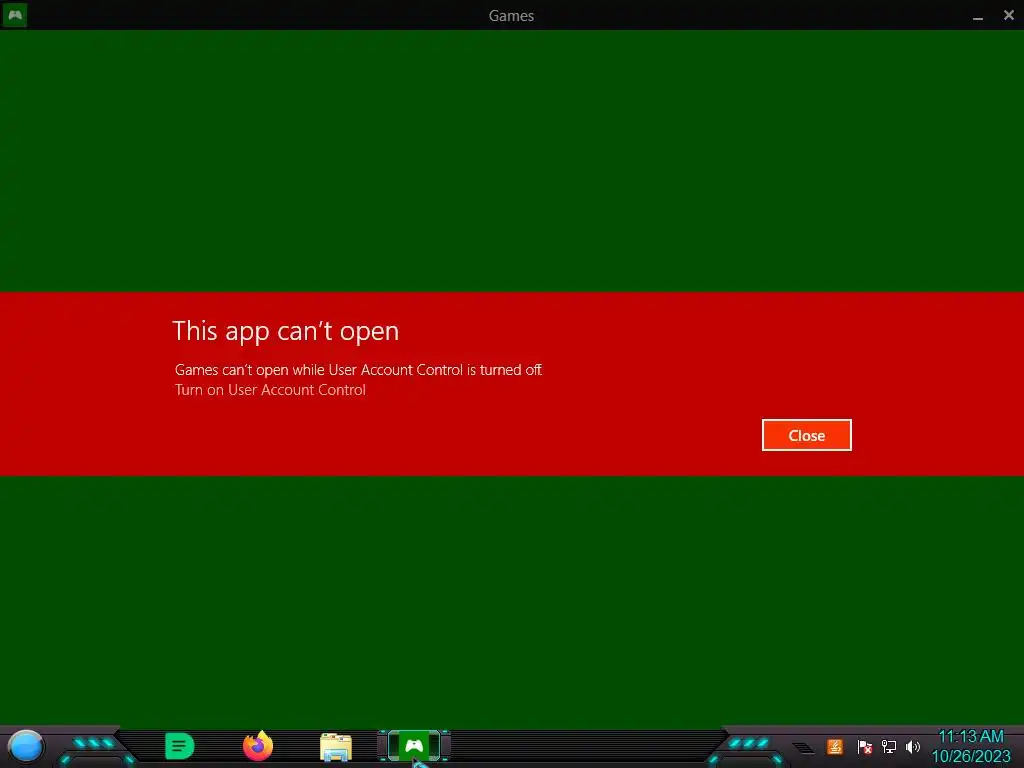Minimize the Games window
Image resolution: width=1024 pixels, height=768 pixels.
click(x=978, y=16)
